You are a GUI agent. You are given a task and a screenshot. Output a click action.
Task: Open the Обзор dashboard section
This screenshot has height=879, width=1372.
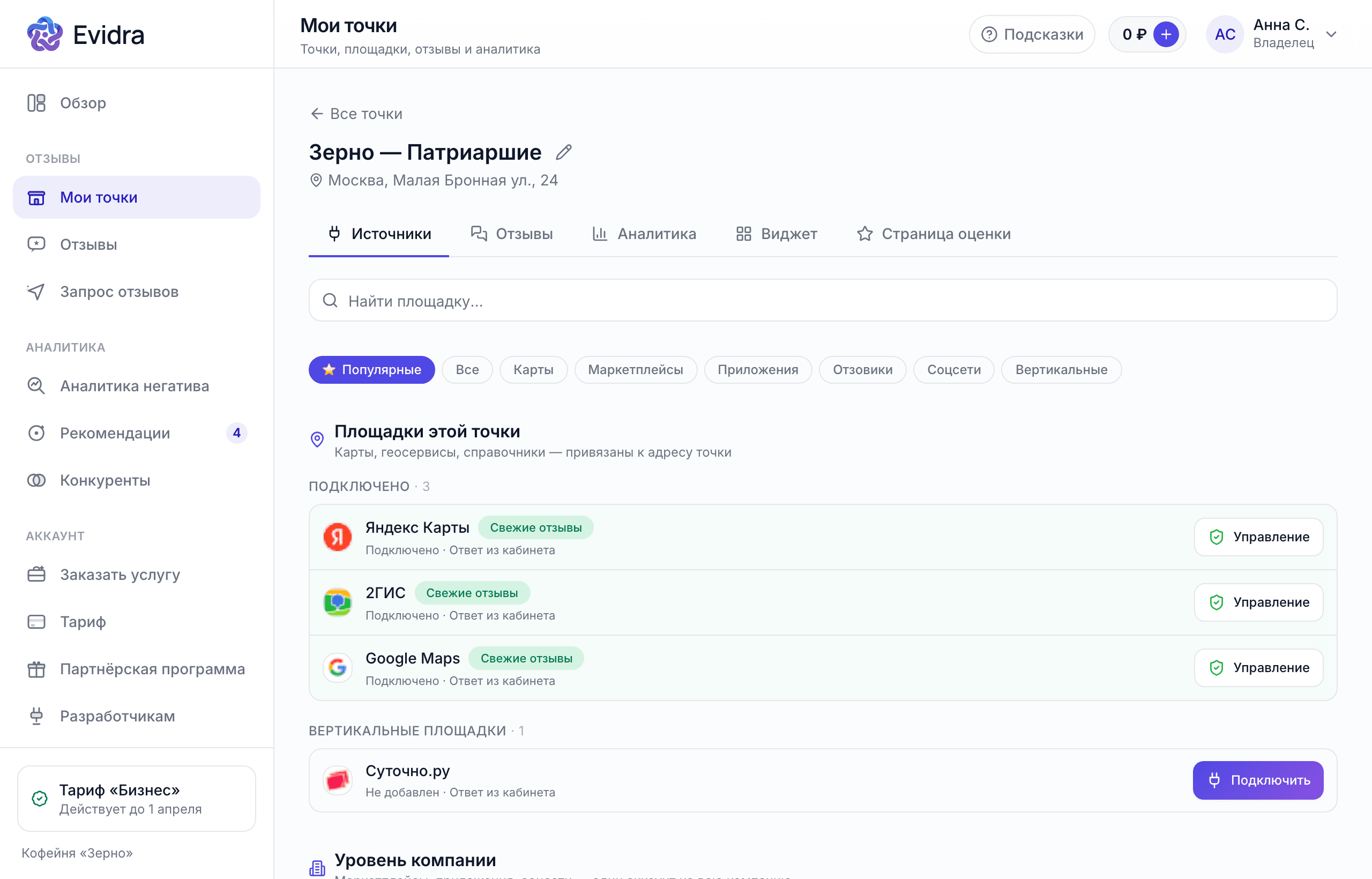click(x=137, y=103)
